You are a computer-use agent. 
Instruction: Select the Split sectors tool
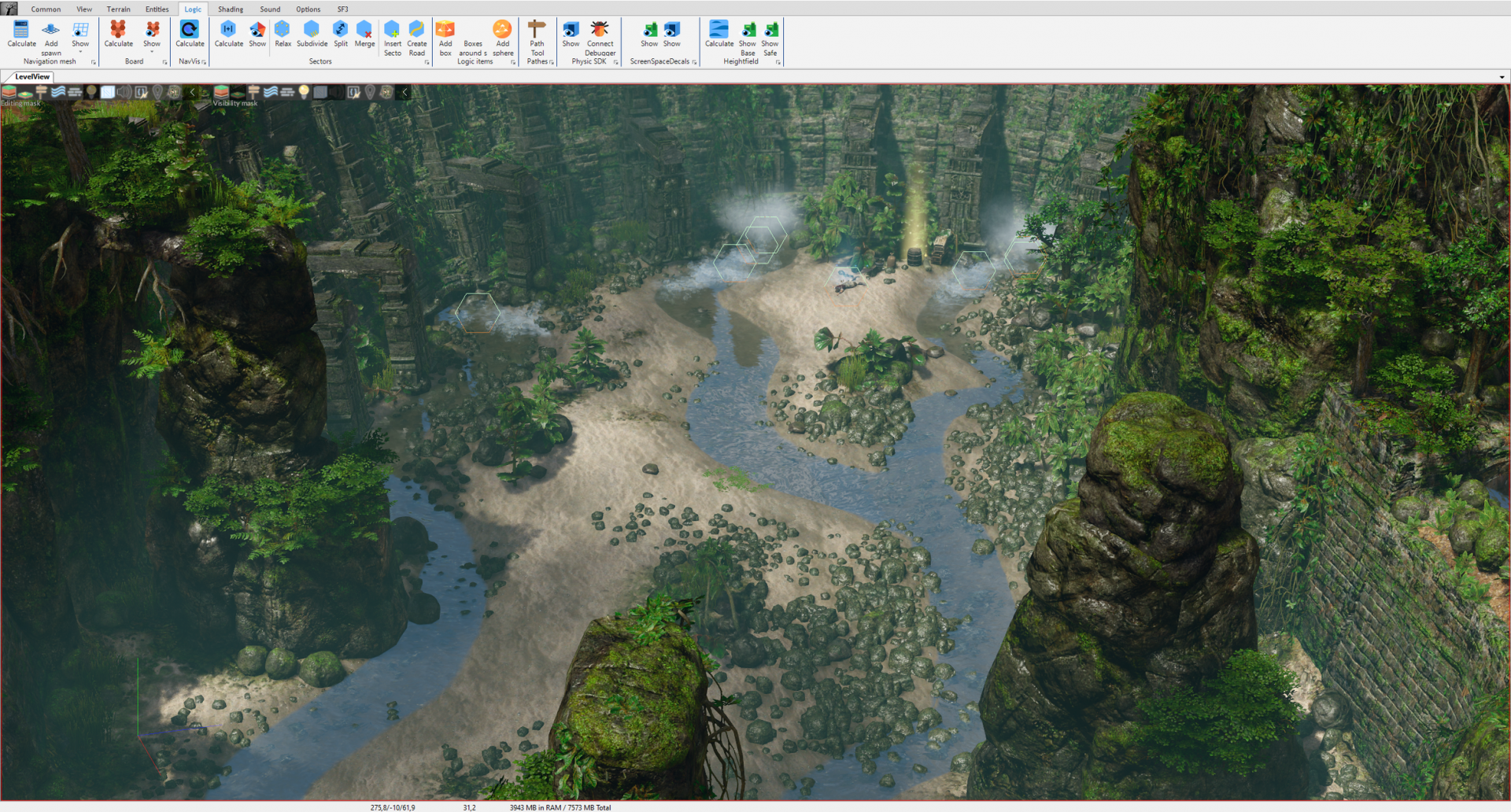click(x=341, y=35)
